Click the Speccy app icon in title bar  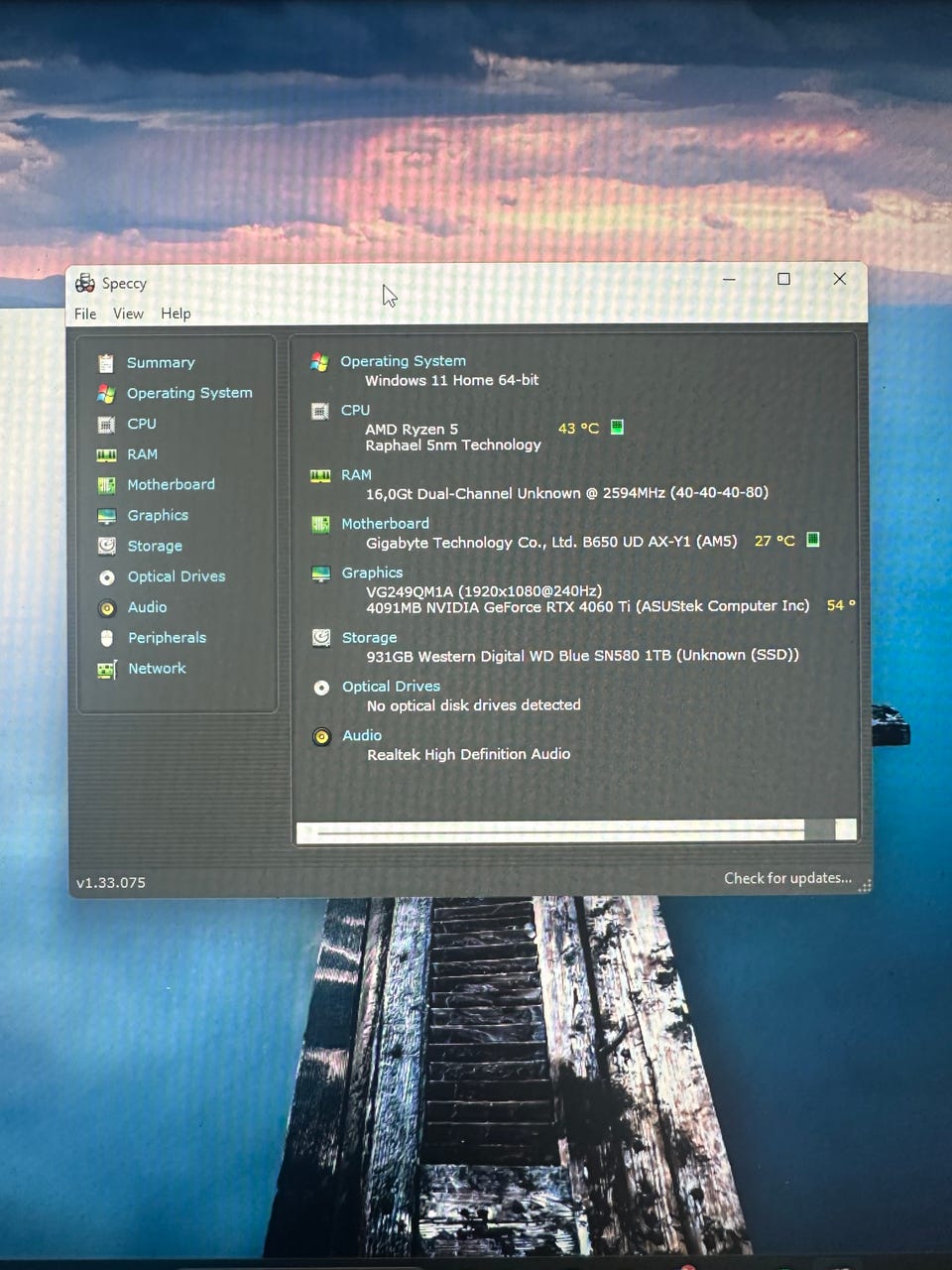coord(85,283)
